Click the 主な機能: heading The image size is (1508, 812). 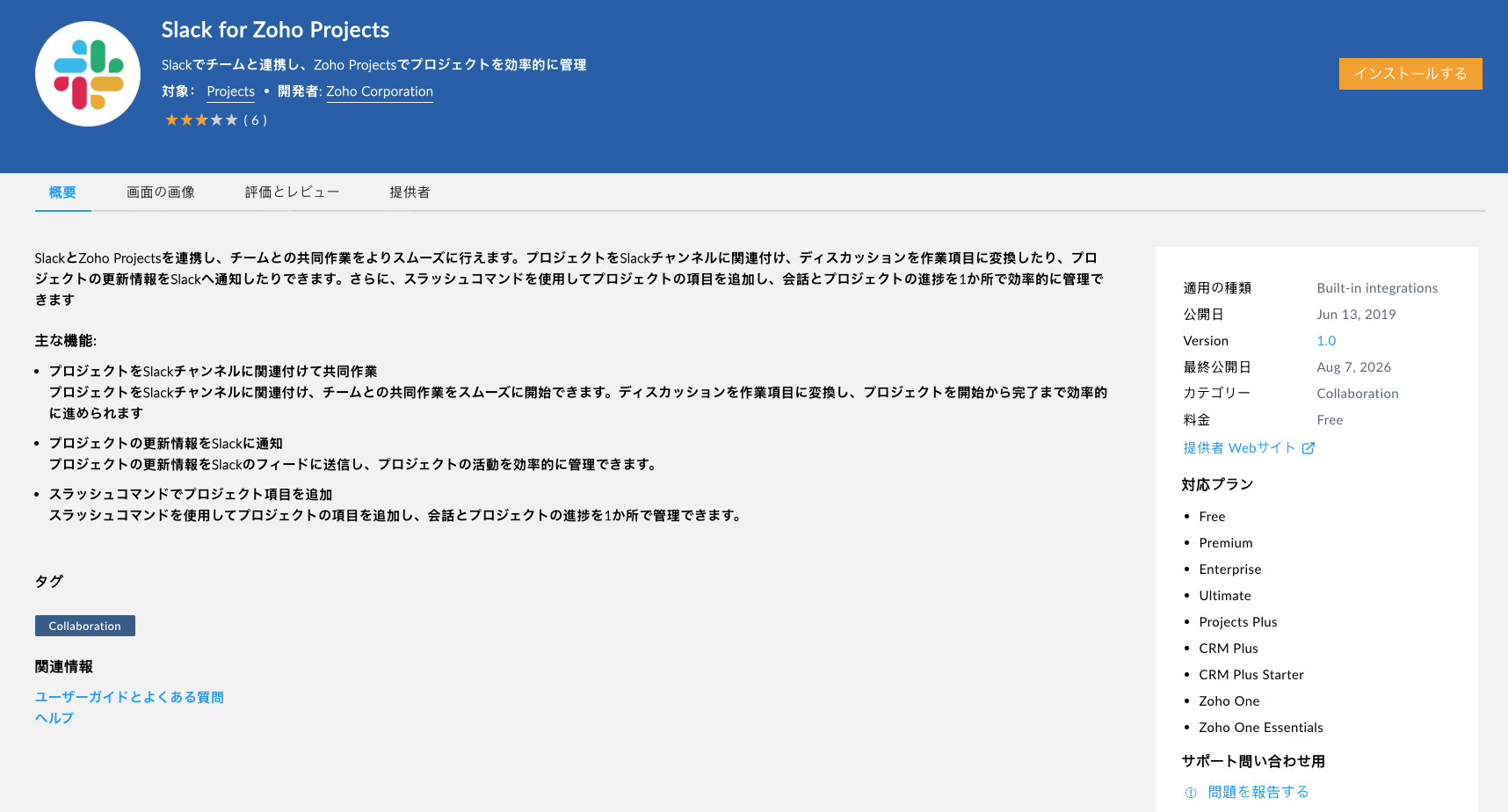66,340
